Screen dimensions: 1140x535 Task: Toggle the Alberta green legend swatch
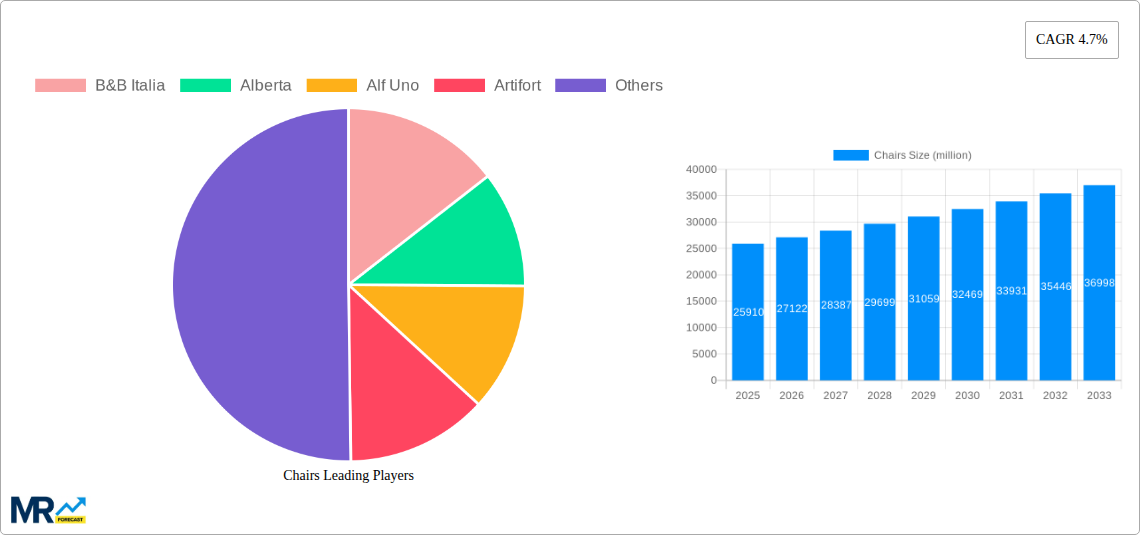point(205,86)
